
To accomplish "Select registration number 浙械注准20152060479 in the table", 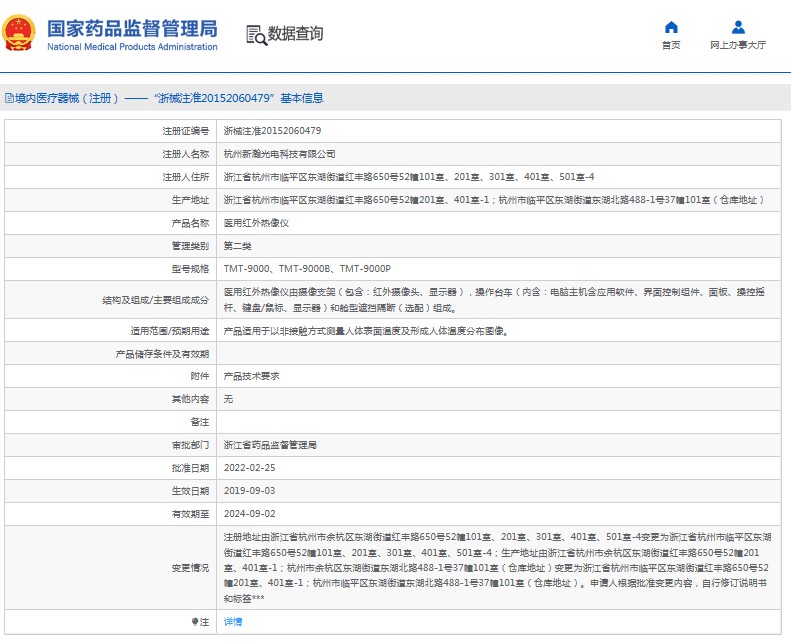I will point(272,131).
